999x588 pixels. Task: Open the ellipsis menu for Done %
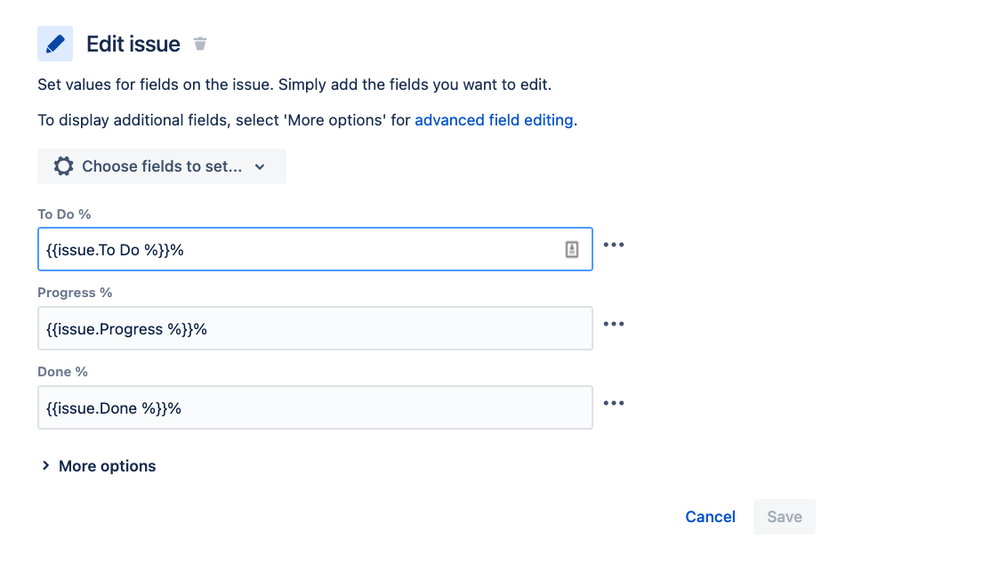pyautogui.click(x=614, y=403)
